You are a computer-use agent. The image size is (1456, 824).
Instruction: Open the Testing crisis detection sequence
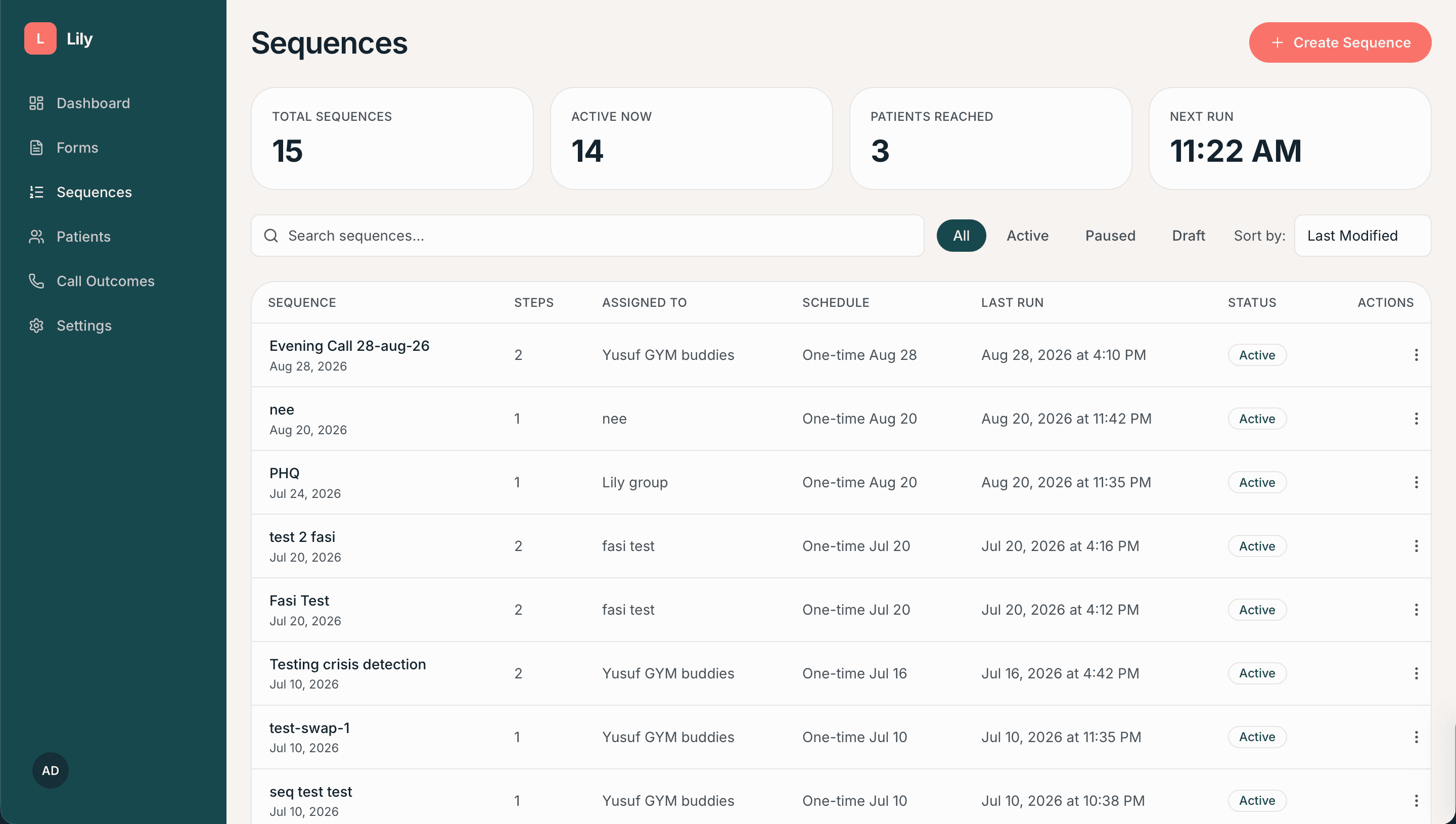(x=347, y=664)
